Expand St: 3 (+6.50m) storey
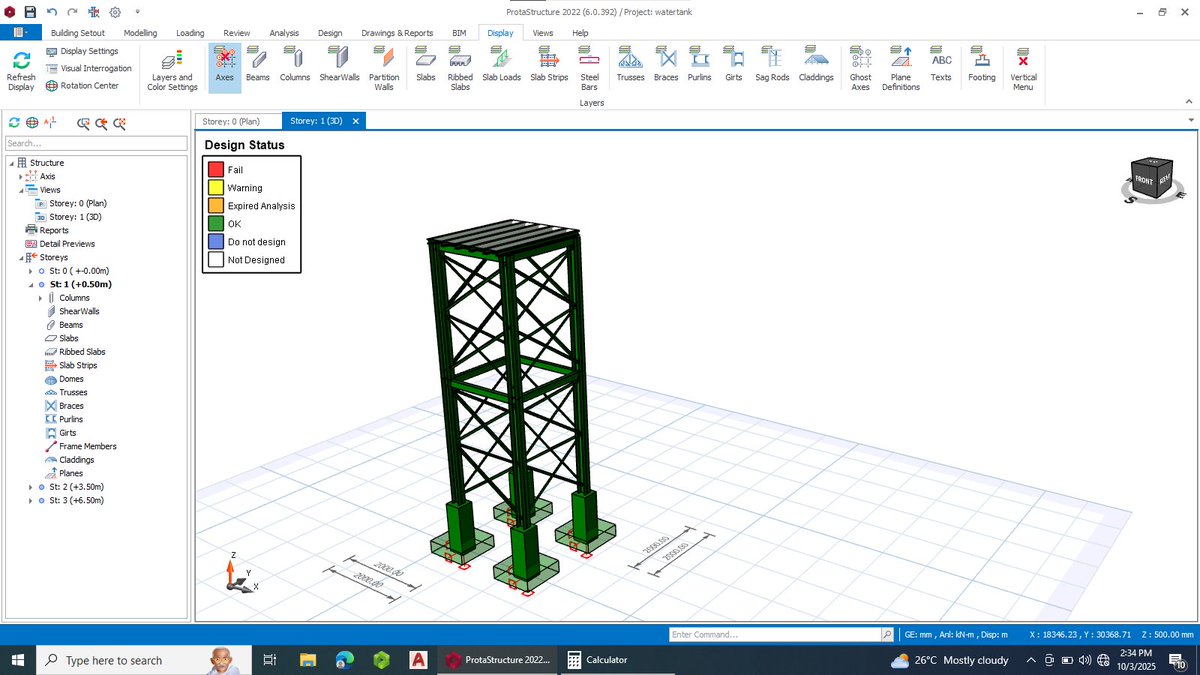Screen dimensions: 1200x675 click(30, 500)
